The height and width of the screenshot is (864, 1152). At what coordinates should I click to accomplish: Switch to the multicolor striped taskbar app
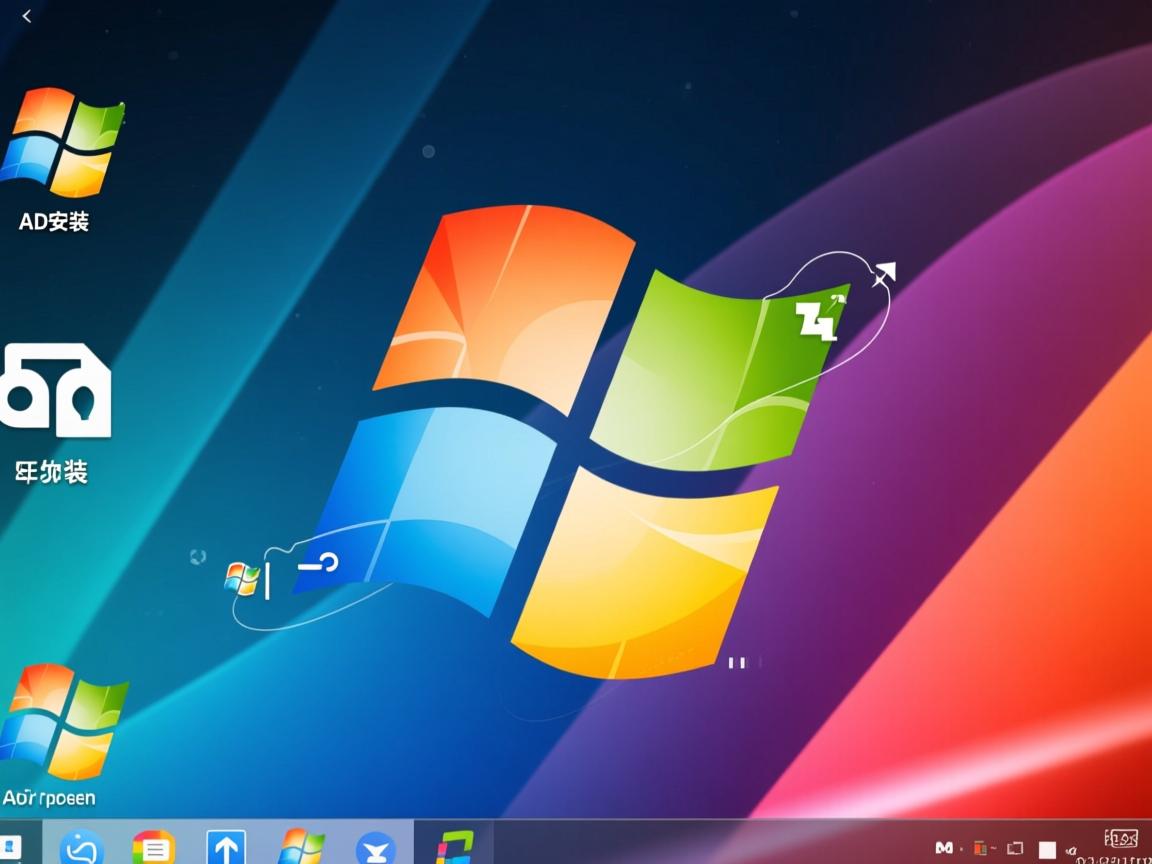pos(455,848)
